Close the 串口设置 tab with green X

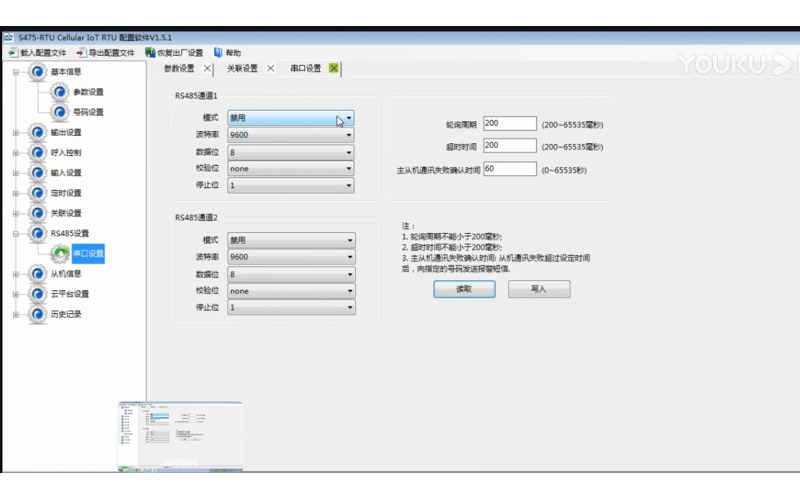pos(334,68)
